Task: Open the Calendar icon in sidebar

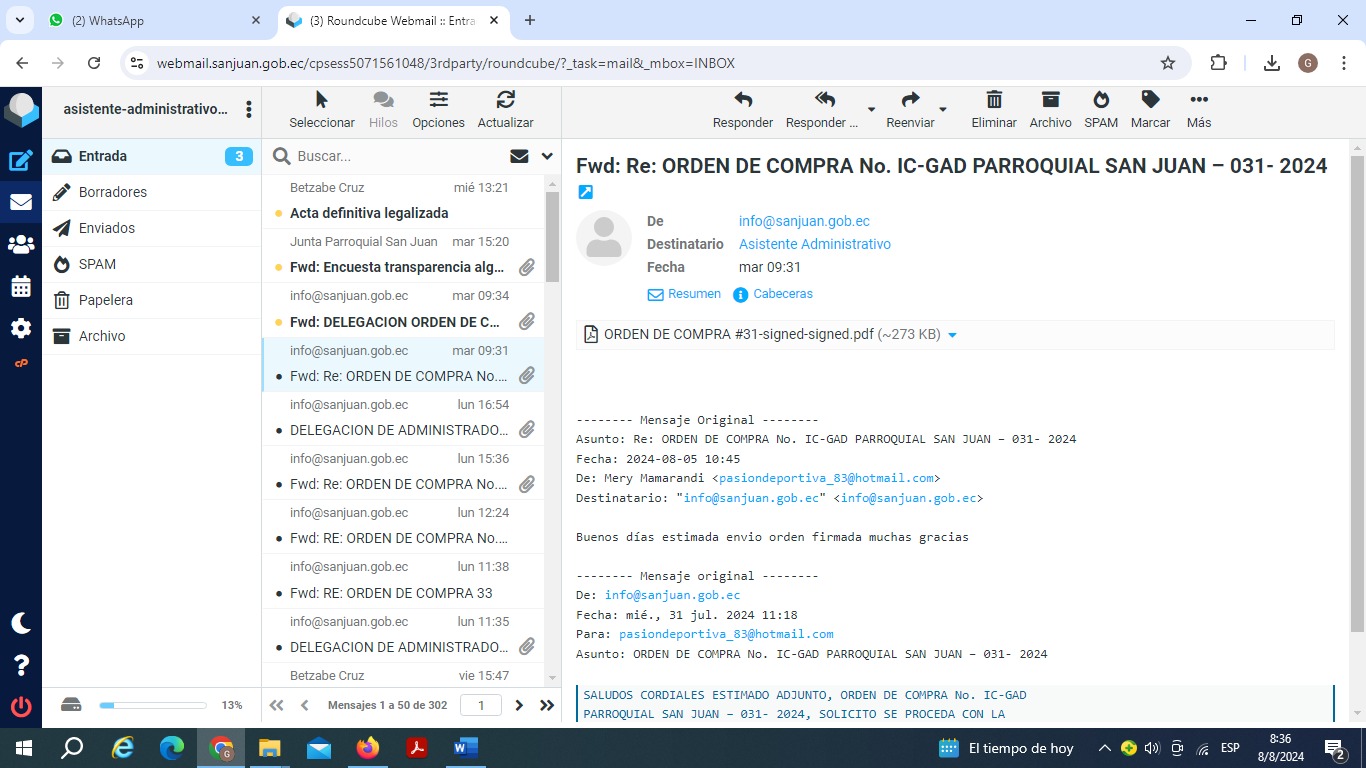Action: coord(20,287)
